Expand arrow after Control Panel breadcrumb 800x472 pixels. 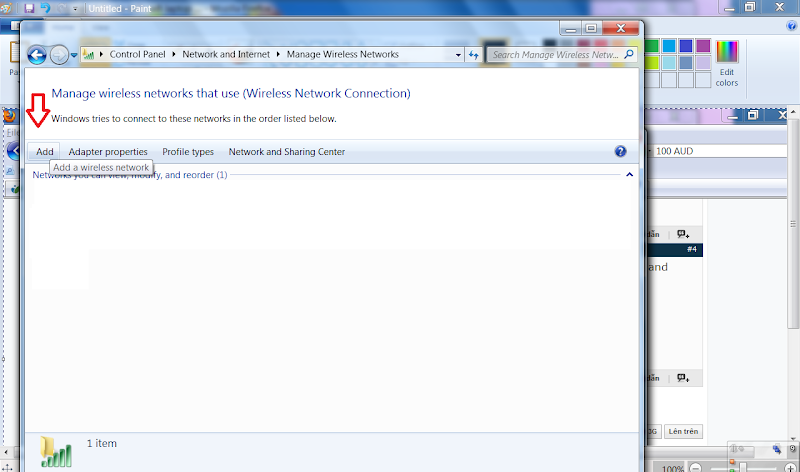pyautogui.click(x=174, y=54)
